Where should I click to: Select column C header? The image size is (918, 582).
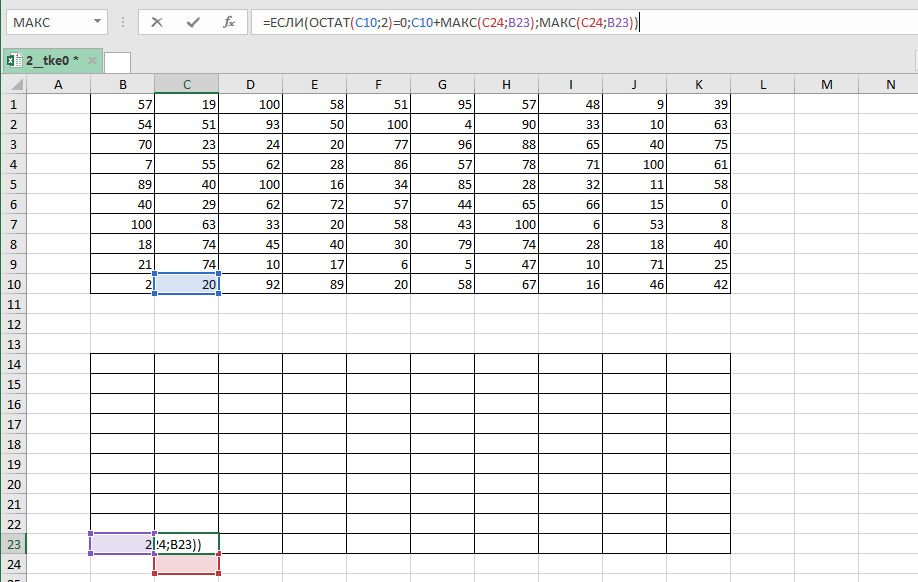click(x=186, y=85)
